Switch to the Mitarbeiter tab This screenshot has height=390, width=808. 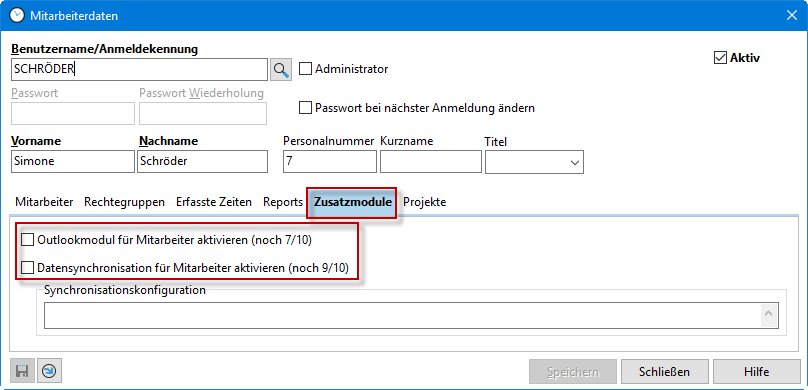point(44,202)
